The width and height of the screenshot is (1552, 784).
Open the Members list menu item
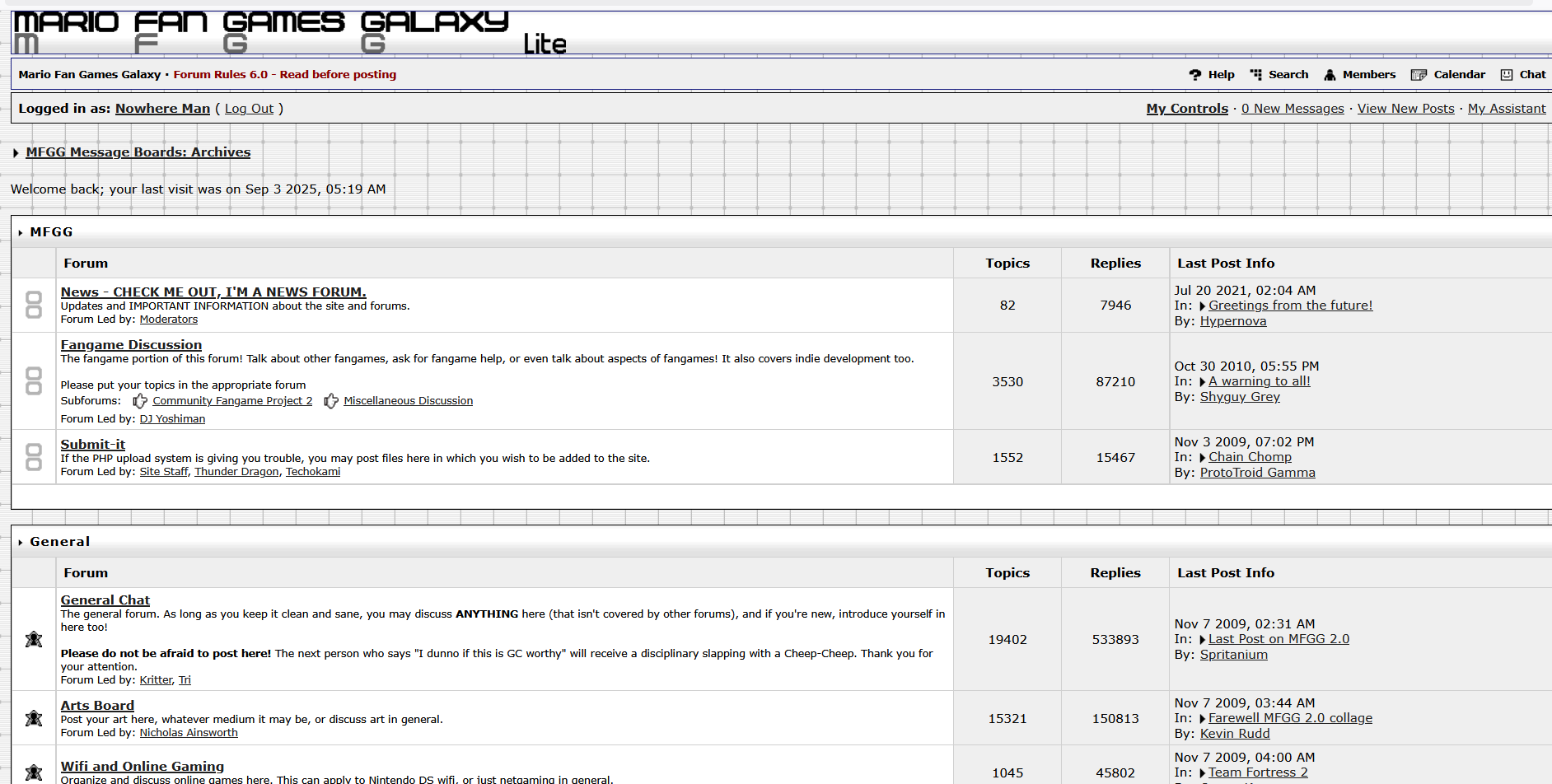[1369, 75]
